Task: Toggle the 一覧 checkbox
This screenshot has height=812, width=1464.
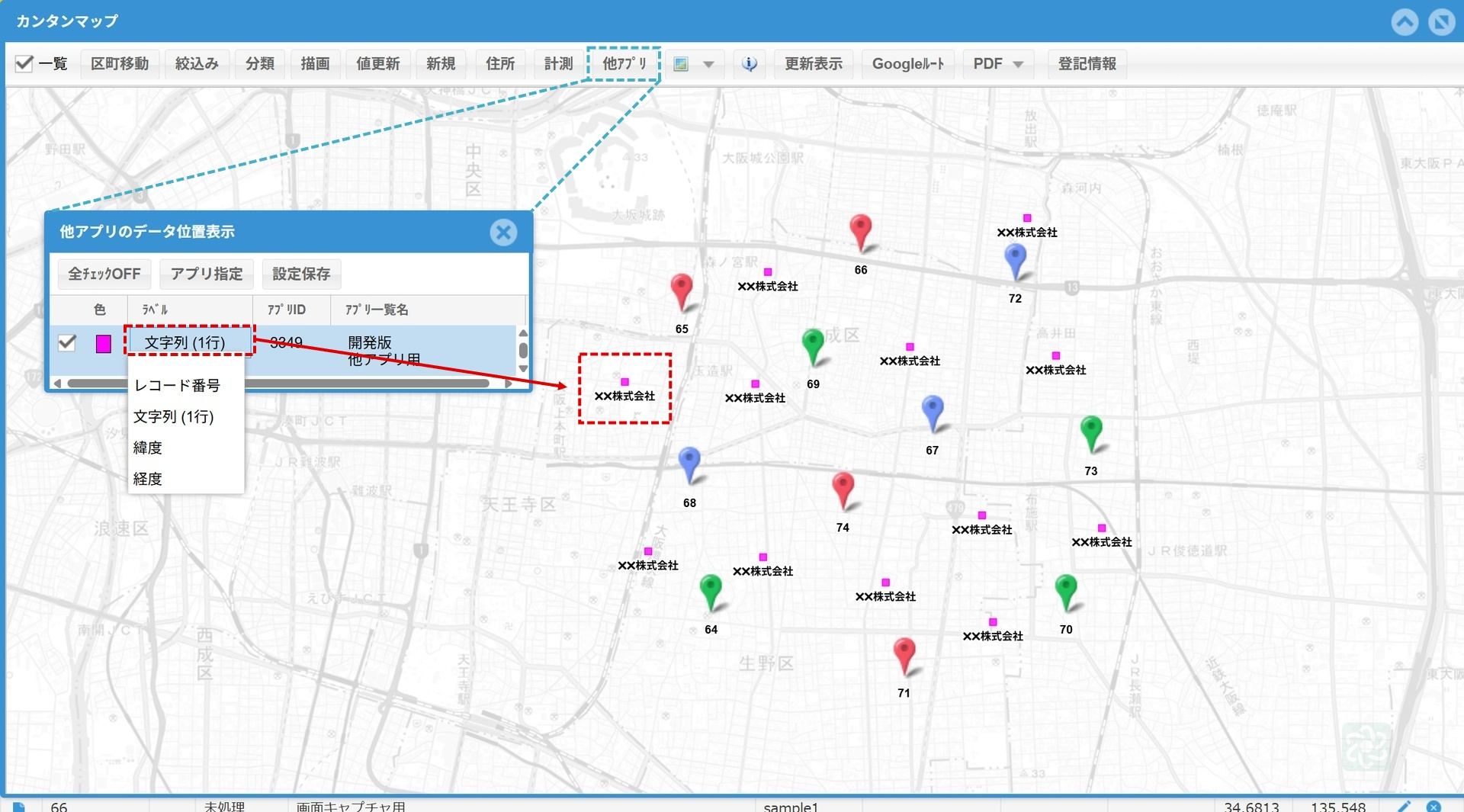Action: point(24,64)
